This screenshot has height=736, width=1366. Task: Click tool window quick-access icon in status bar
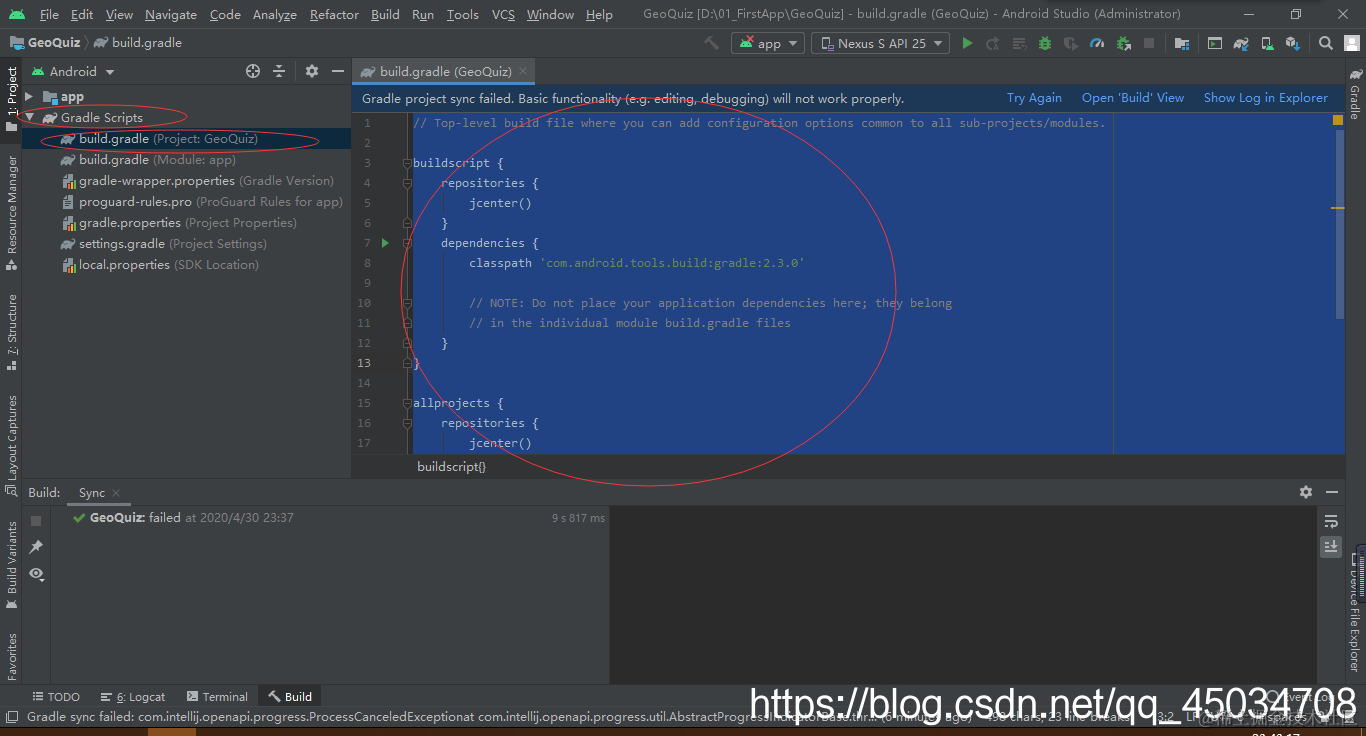click(x=11, y=716)
